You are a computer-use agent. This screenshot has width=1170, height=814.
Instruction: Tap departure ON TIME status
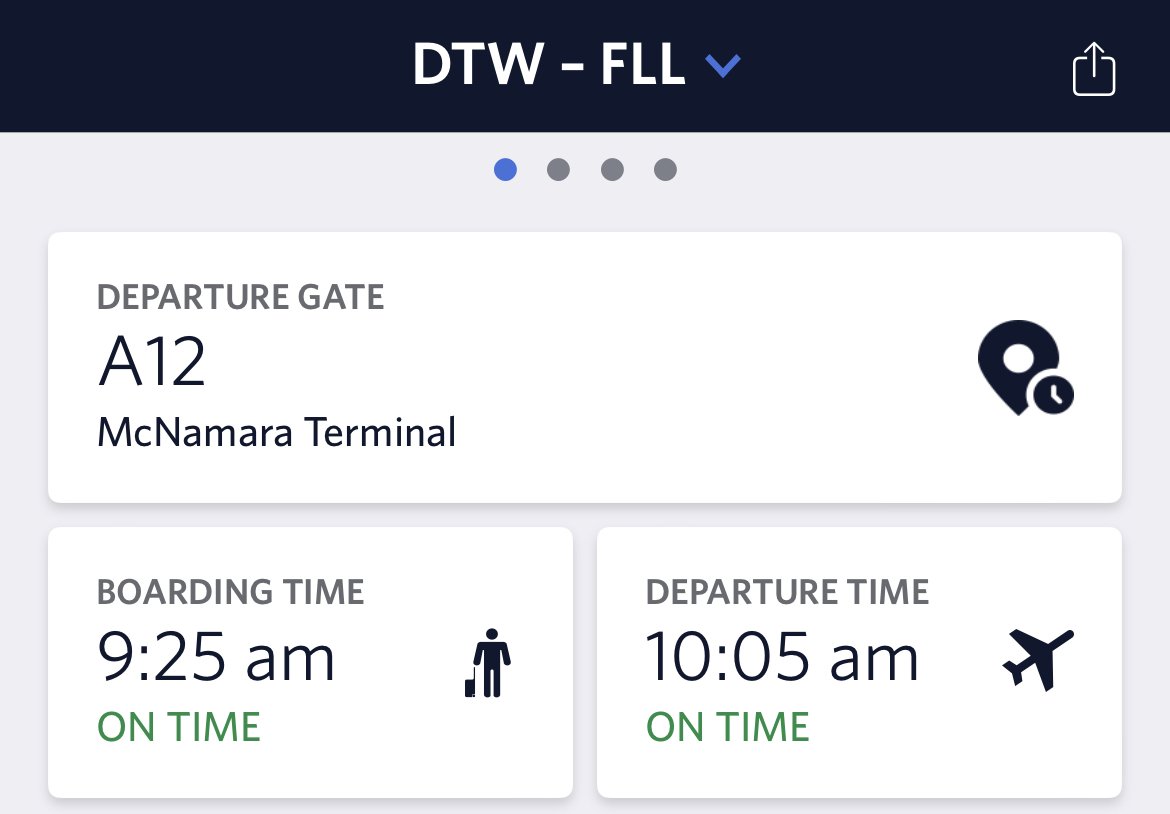point(728,727)
